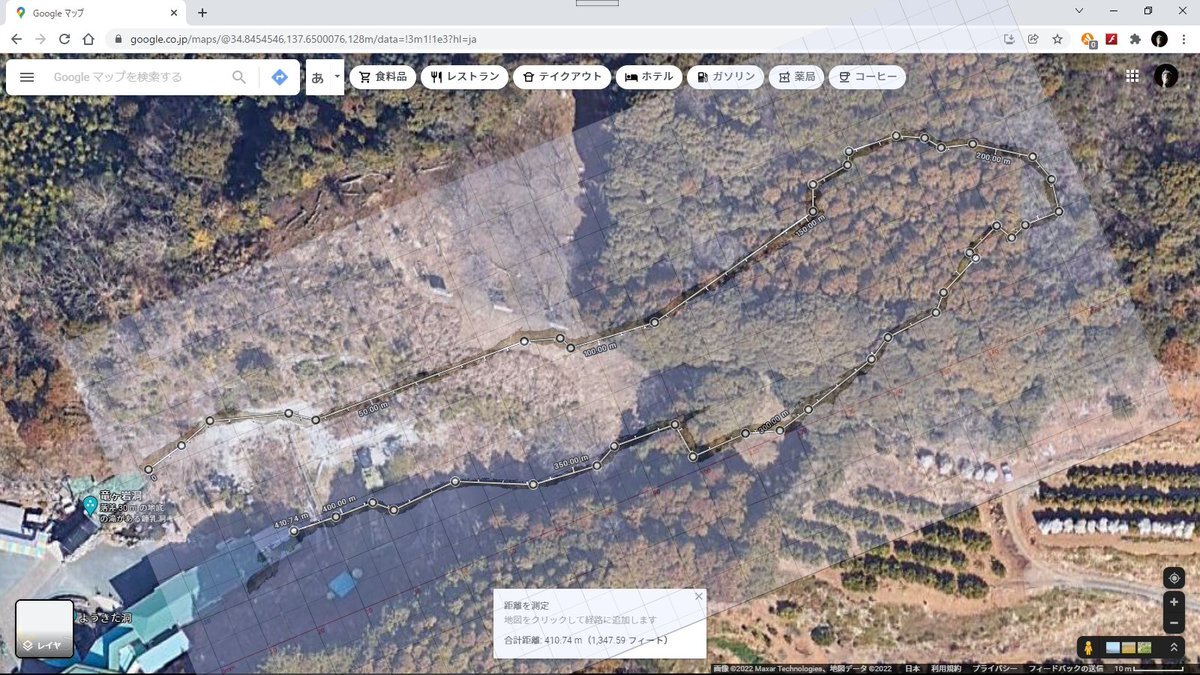Close the distance measurement panel
Image resolution: width=1200 pixels, height=675 pixels.
[698, 596]
